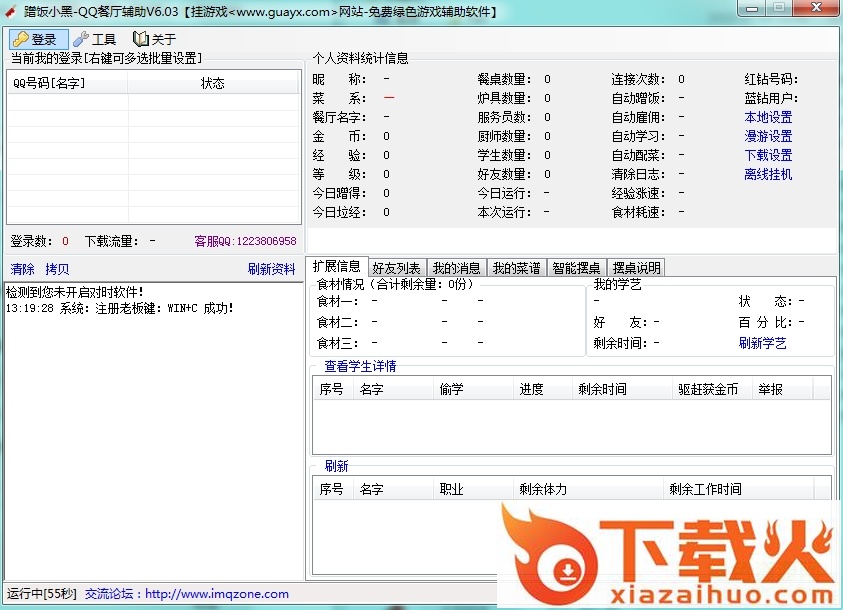Click the 职业 column header
The image size is (843, 610).
click(x=473, y=489)
